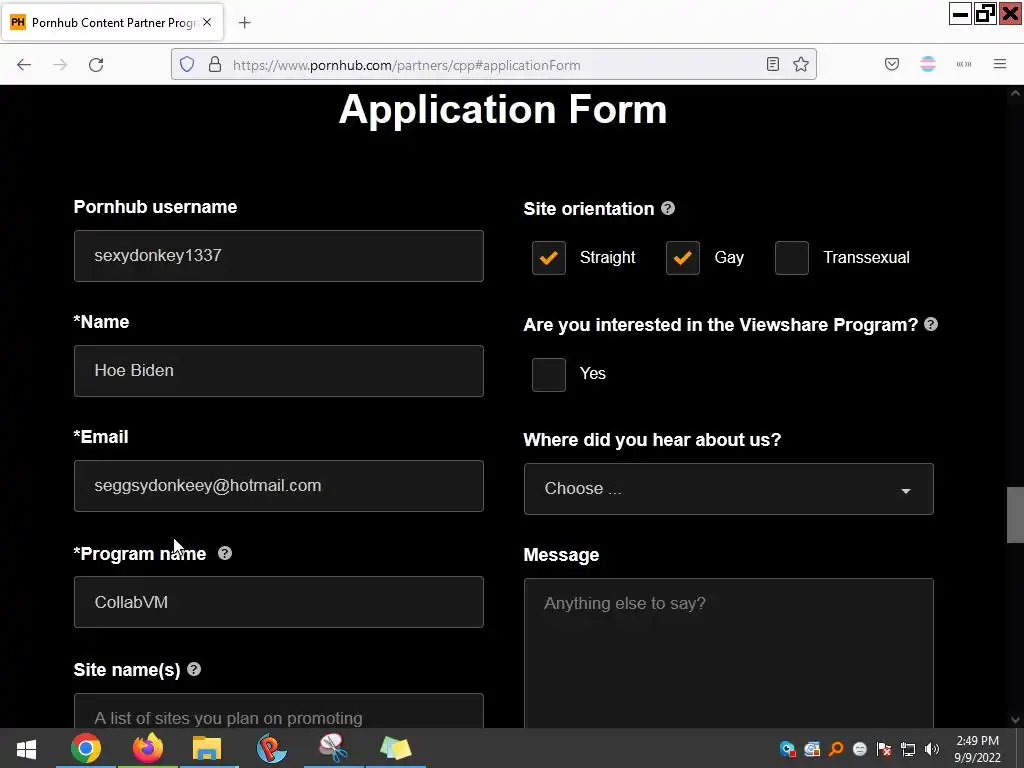The width and height of the screenshot is (1024, 768).
Task: Click the Program name input field
Action: tap(279, 602)
